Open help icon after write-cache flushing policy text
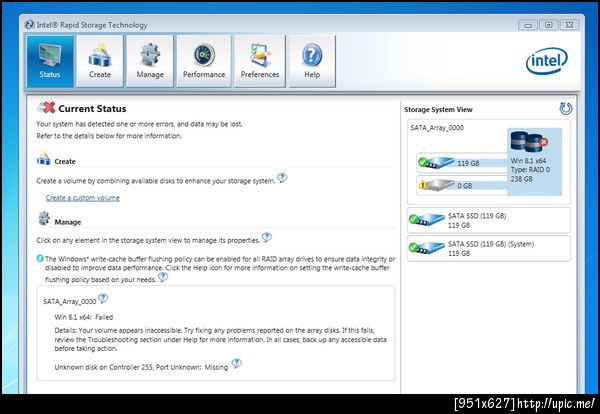This screenshot has width=600, height=414. pyautogui.click(x=163, y=277)
